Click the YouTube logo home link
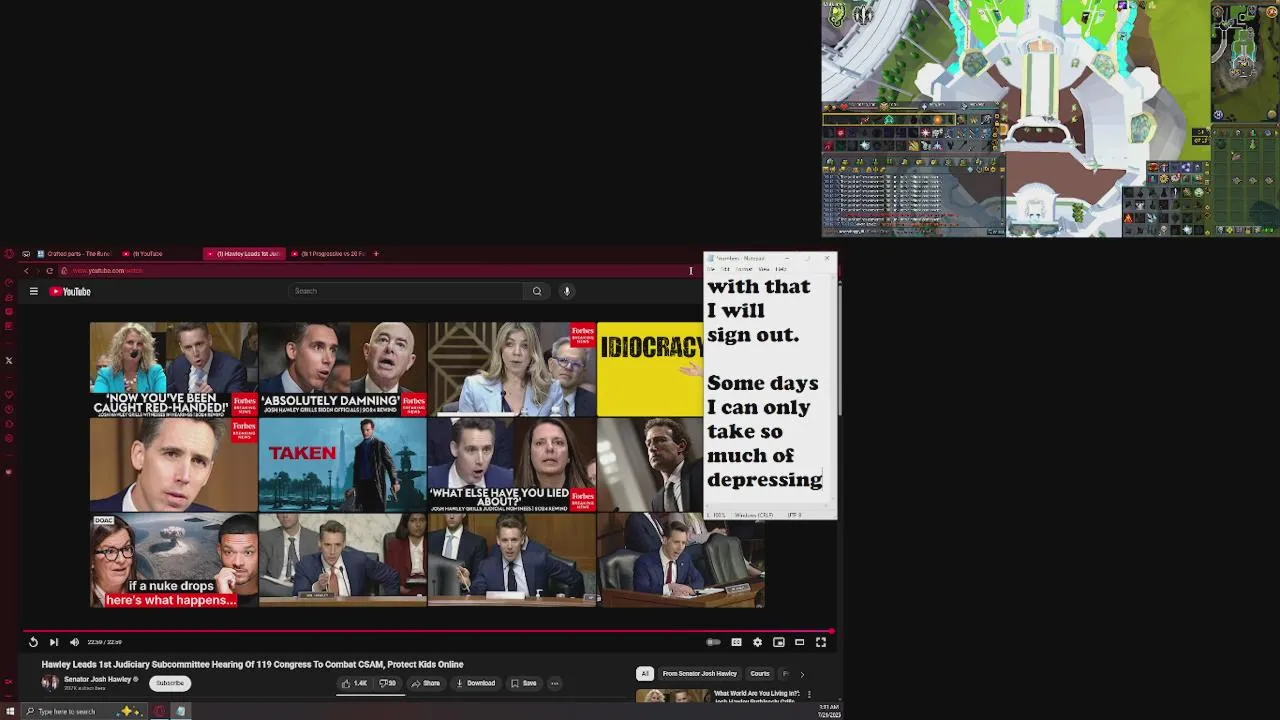This screenshot has height=720, width=1280. pyautogui.click(x=70, y=291)
